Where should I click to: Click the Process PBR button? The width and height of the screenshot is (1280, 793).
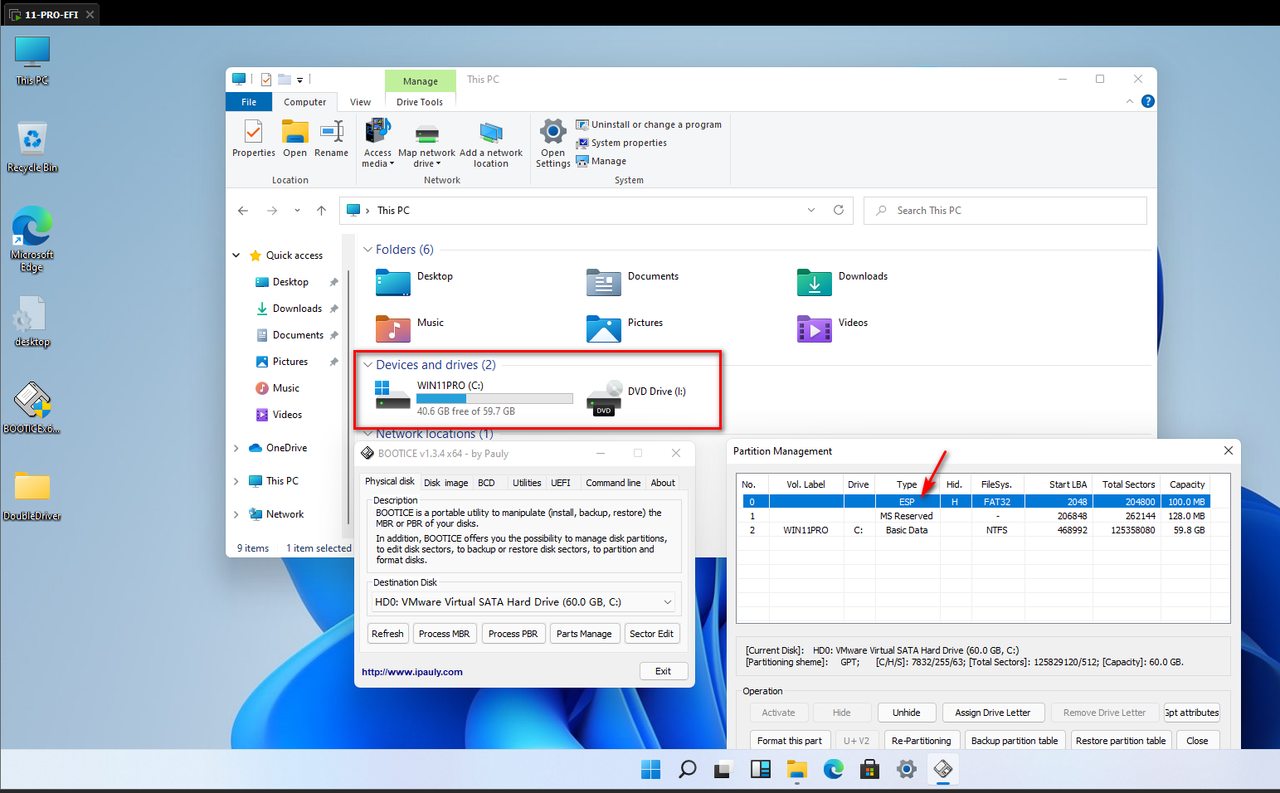click(x=514, y=633)
